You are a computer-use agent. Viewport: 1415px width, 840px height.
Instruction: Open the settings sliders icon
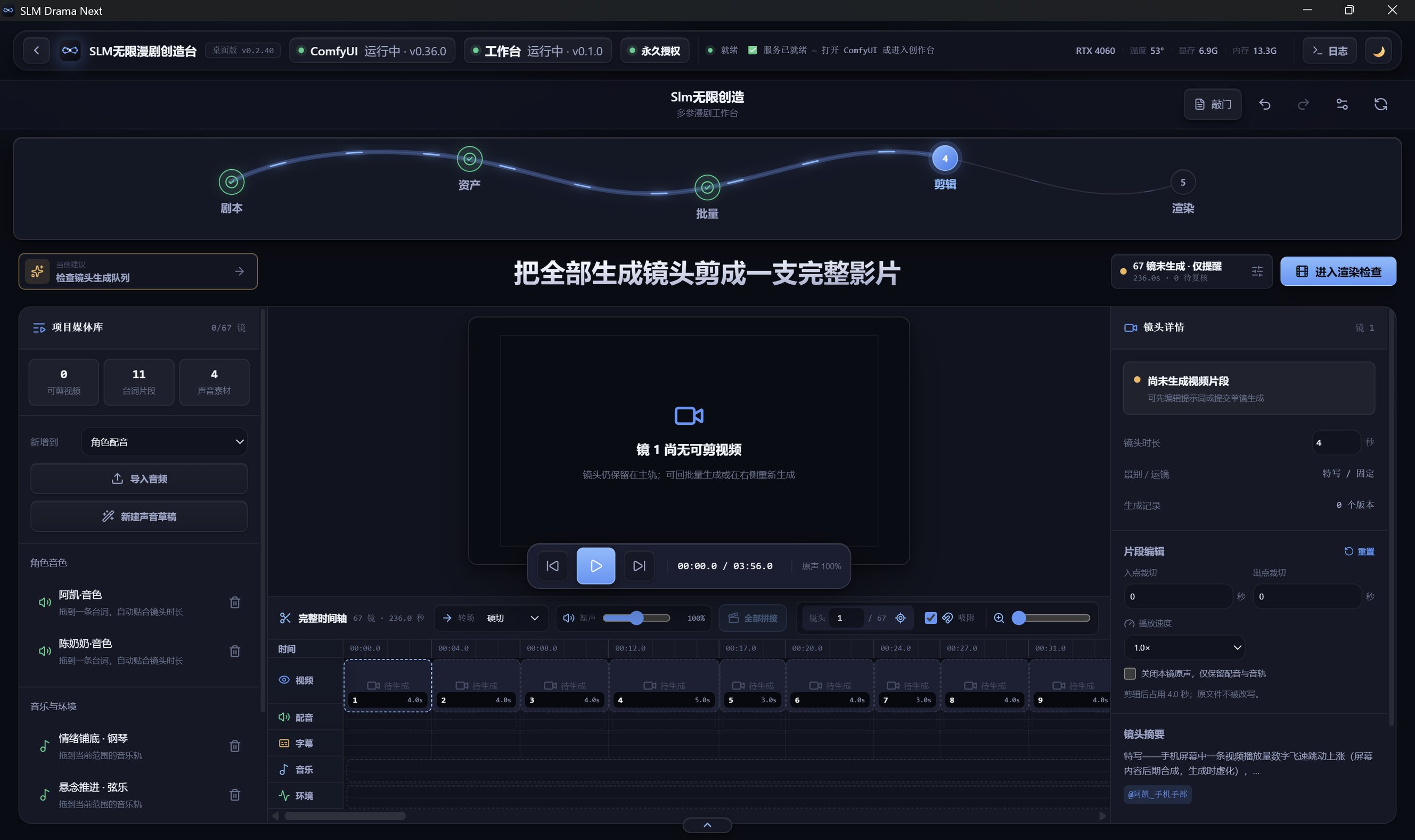pos(1342,104)
